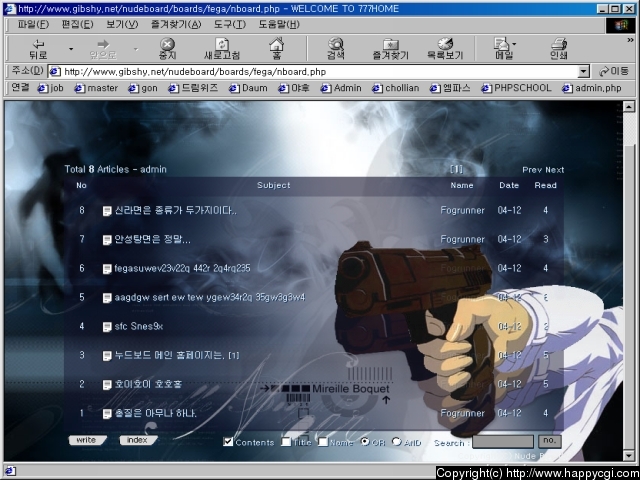Click the Mail toolbar icon

point(501,44)
